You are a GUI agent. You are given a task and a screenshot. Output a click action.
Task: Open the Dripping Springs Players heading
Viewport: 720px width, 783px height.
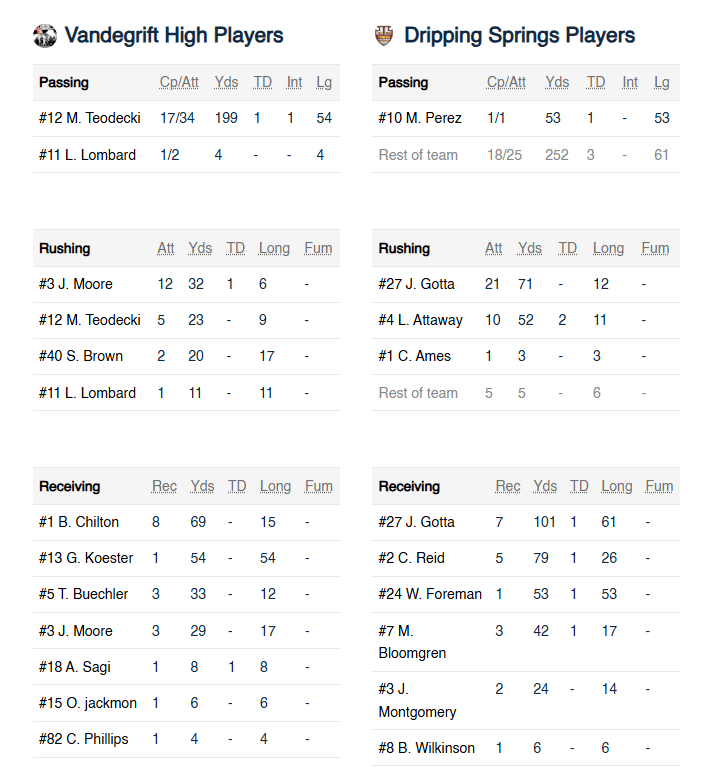point(519,36)
